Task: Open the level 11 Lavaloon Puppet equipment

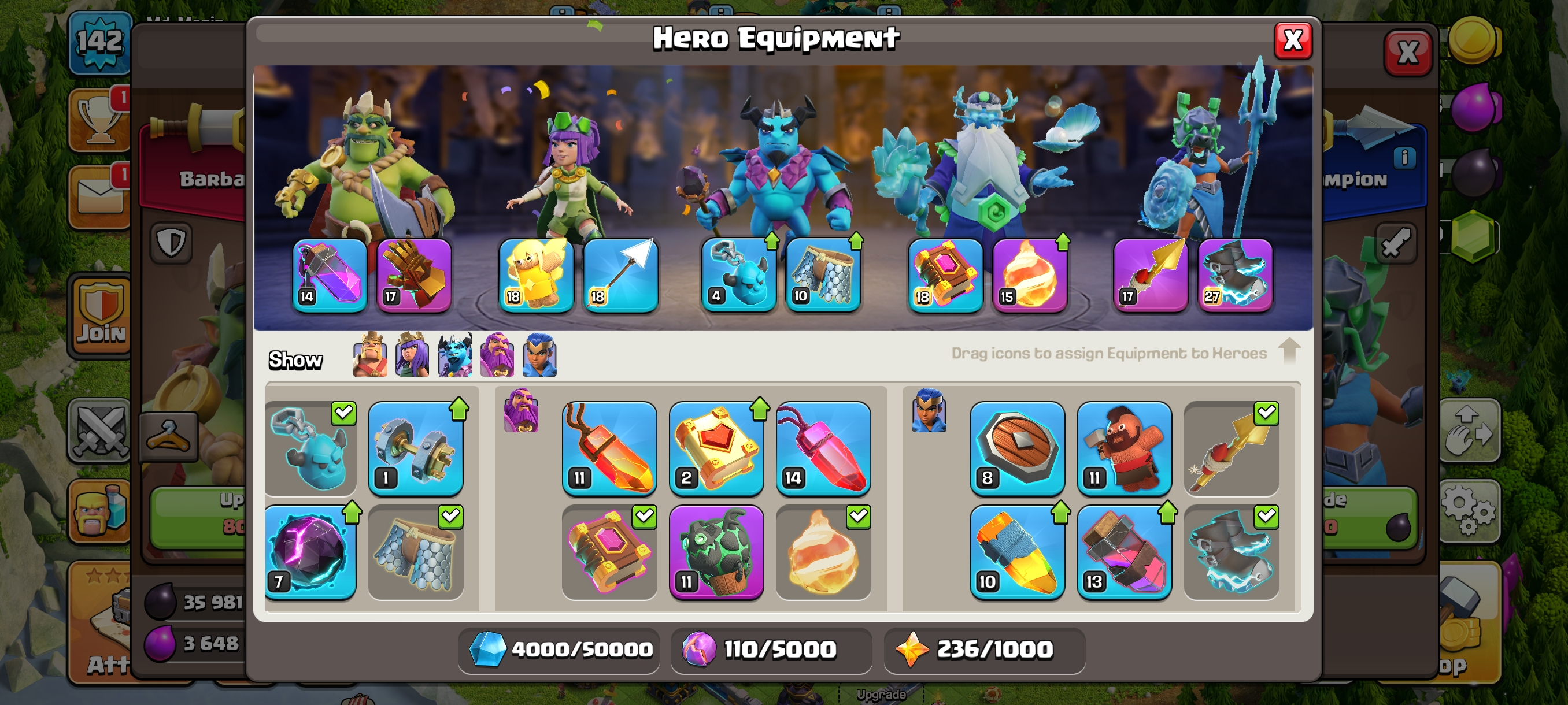Action: point(716,552)
